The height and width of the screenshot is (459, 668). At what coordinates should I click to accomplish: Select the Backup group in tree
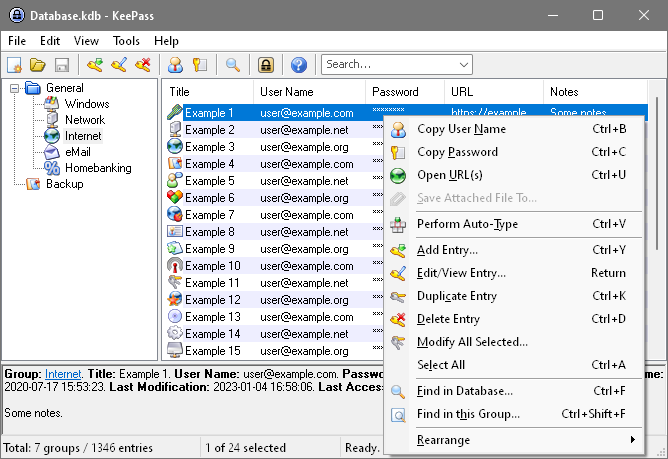coord(64,184)
